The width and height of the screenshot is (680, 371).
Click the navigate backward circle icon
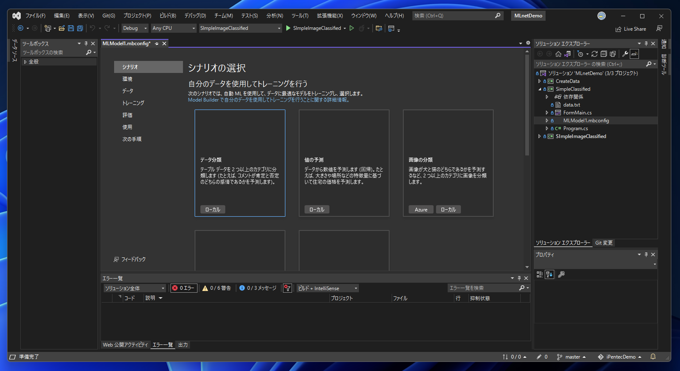(x=20, y=28)
